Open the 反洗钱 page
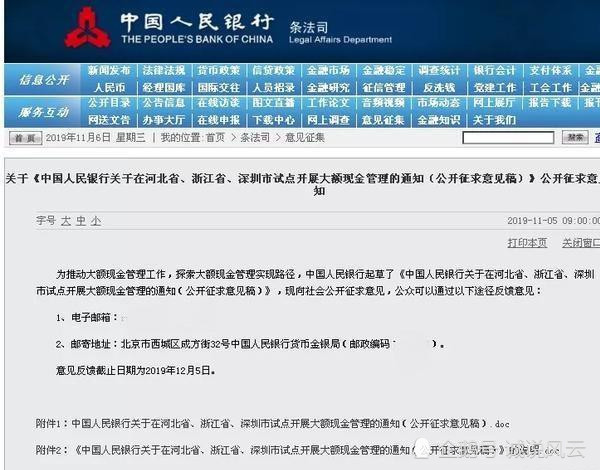The height and width of the screenshot is (470, 600). tap(439, 88)
